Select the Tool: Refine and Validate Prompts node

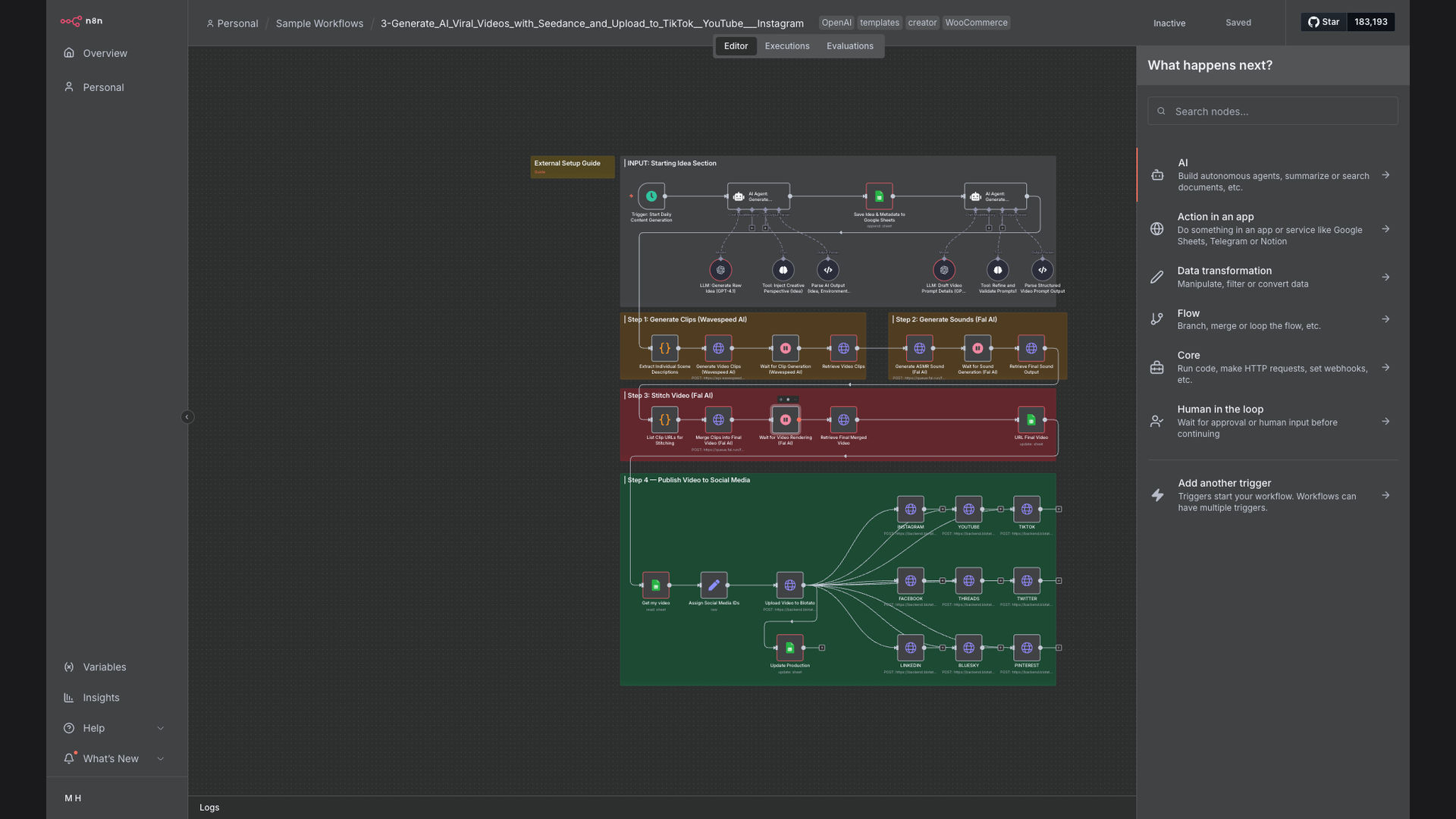[998, 270]
